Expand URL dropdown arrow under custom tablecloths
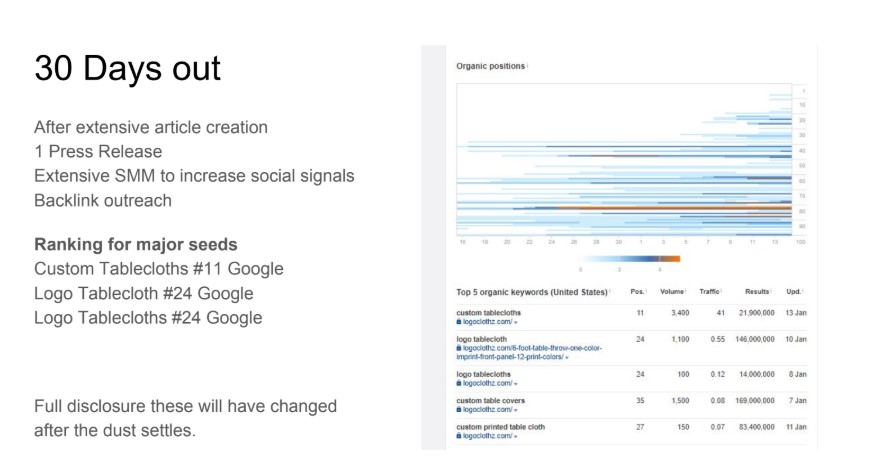 point(516,323)
